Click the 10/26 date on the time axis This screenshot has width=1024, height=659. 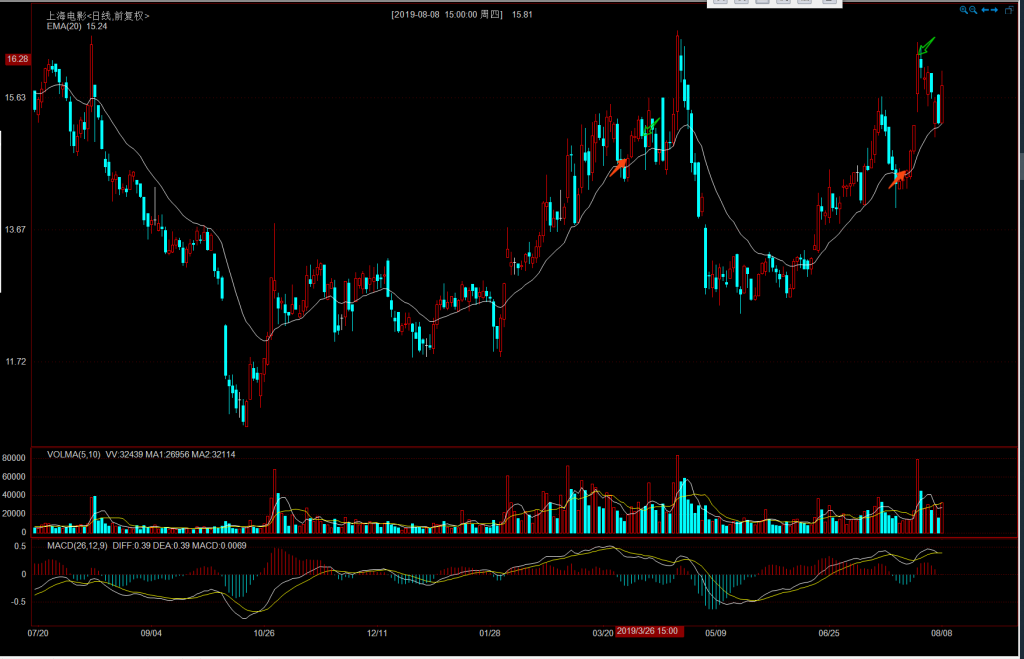(x=264, y=632)
